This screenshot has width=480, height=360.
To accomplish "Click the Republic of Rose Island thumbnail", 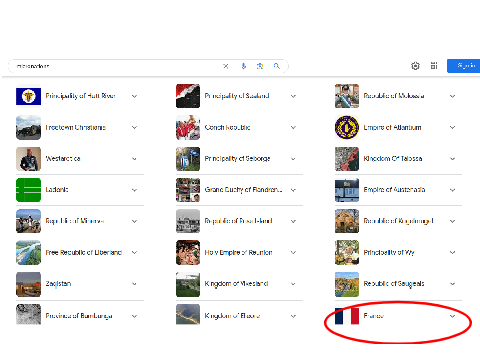I will tap(188, 221).
